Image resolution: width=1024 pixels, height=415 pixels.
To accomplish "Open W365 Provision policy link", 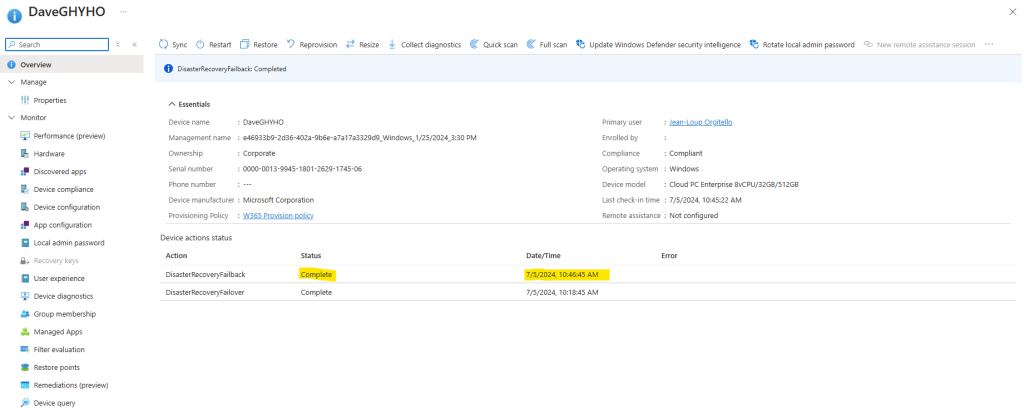I will [x=278, y=216].
